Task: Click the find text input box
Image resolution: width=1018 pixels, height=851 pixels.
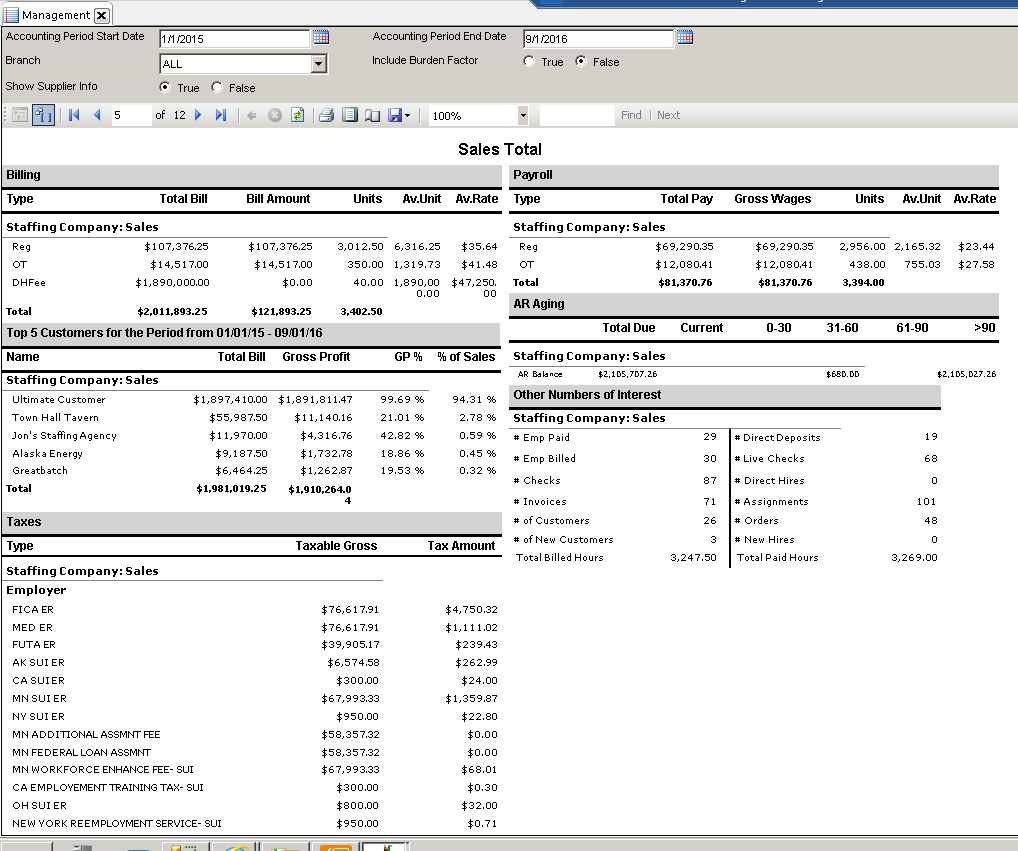Action: coord(577,115)
